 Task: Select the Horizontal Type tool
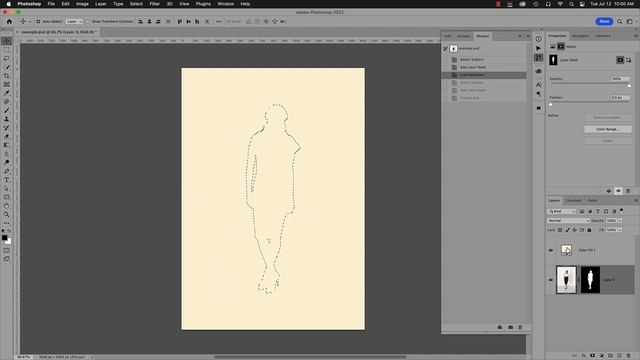coord(7,180)
